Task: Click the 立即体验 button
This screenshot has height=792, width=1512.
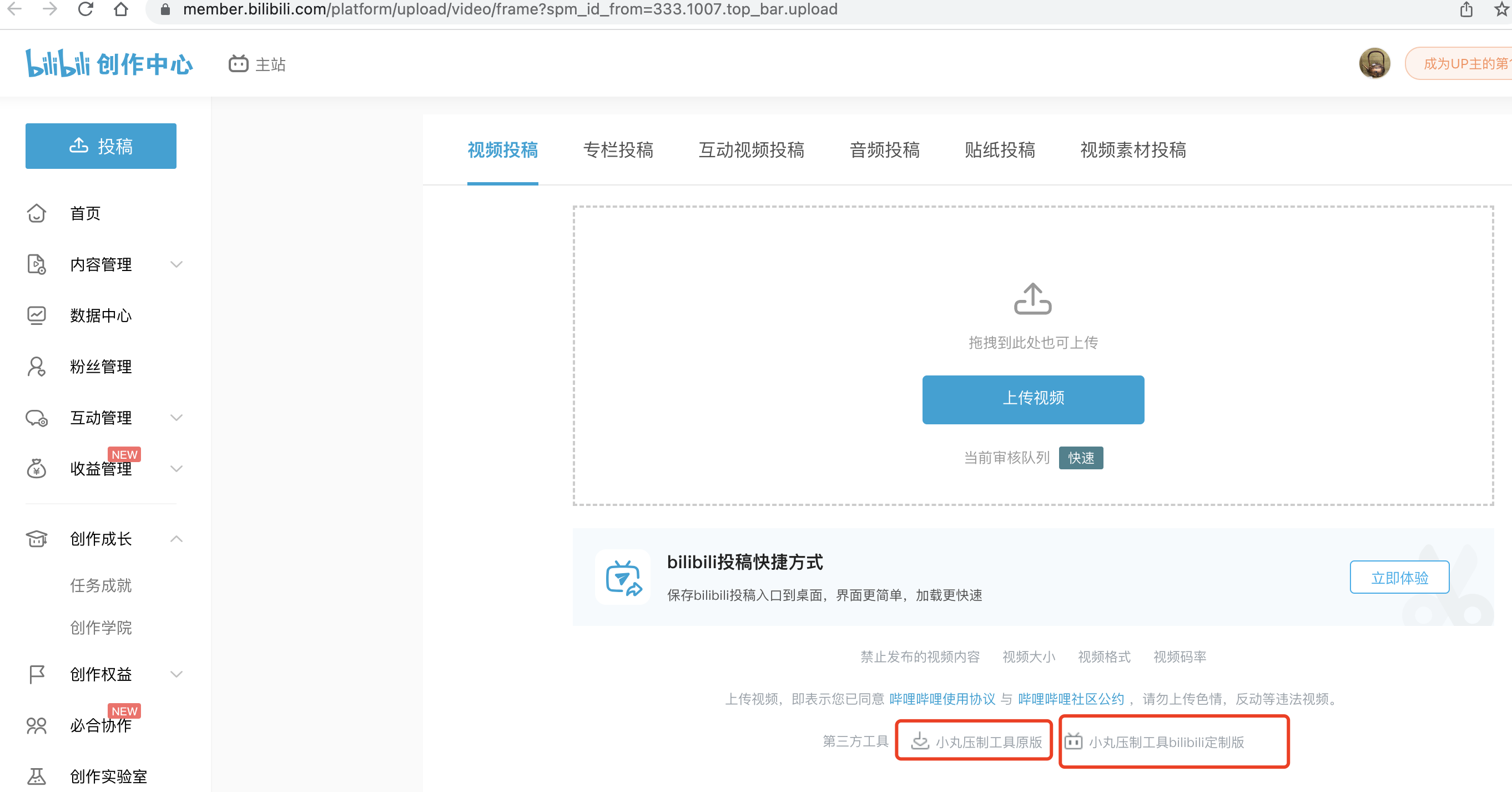Action: 1399,577
